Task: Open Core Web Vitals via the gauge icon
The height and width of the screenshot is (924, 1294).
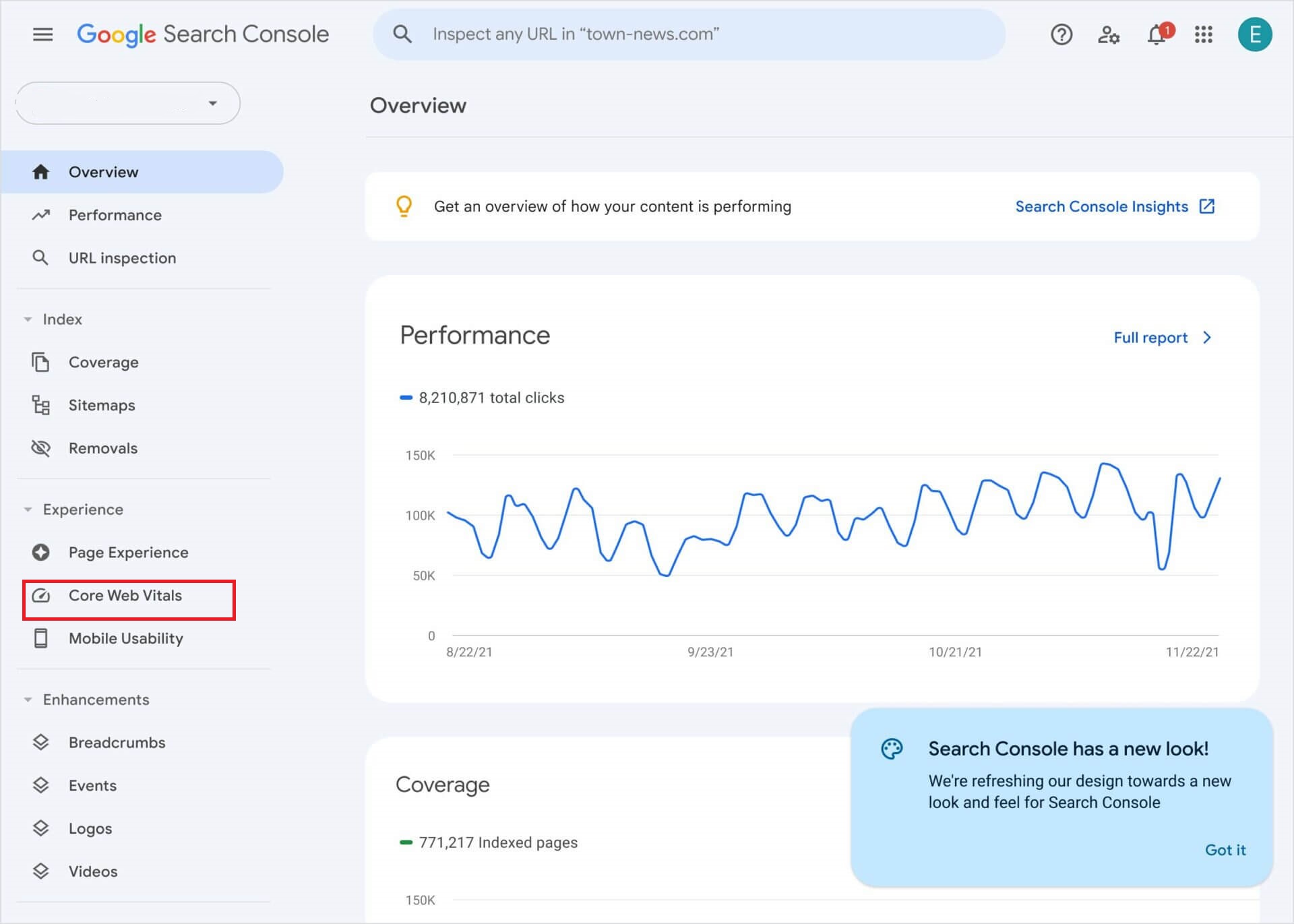Action: [x=40, y=595]
